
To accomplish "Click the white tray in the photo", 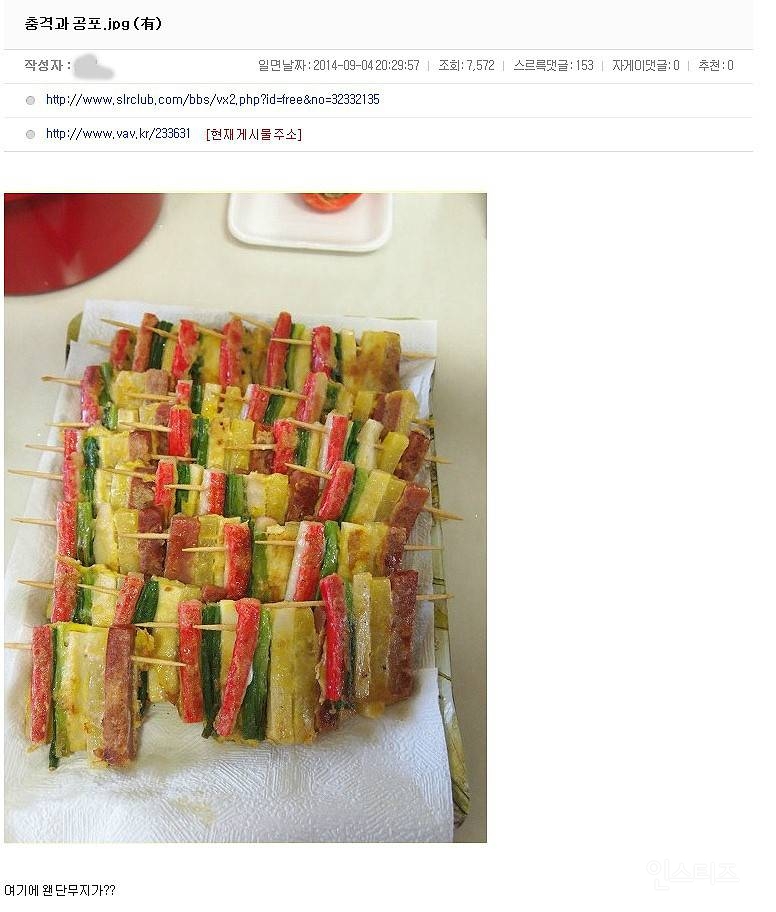I will pos(310,222).
